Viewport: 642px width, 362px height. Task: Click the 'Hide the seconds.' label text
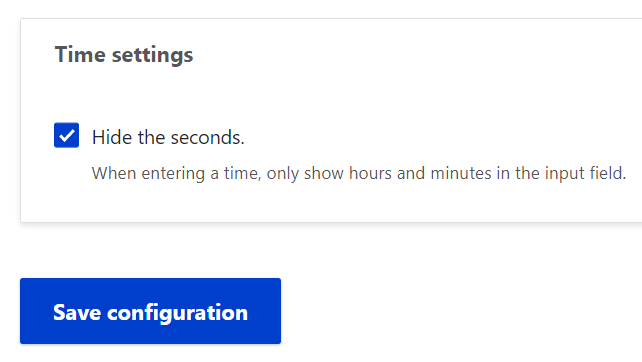168,137
